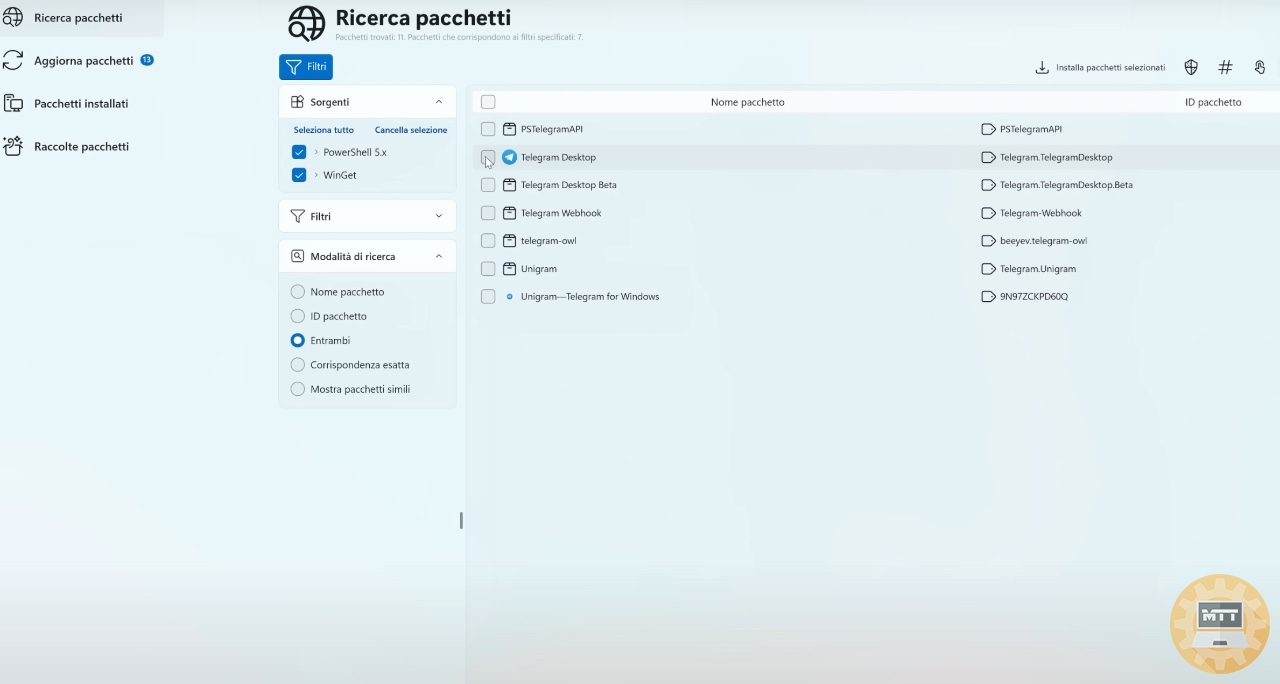Viewport: 1280px width, 684px height.
Task: Click tag icon beside 9N97ZCKPD60Q
Action: pyautogui.click(x=989, y=297)
